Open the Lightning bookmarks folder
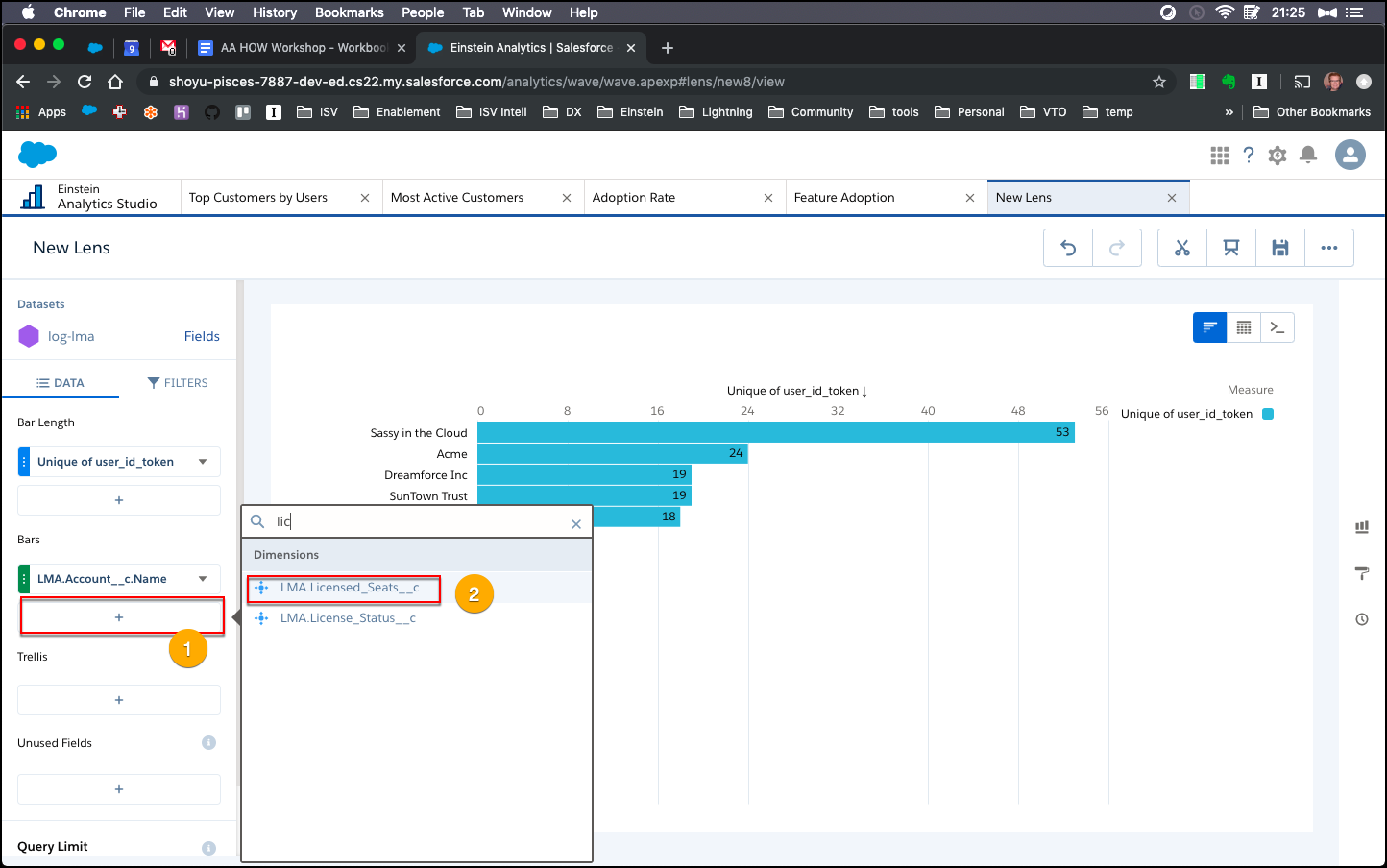Viewport: 1387px width, 868px height. pyautogui.click(x=716, y=112)
